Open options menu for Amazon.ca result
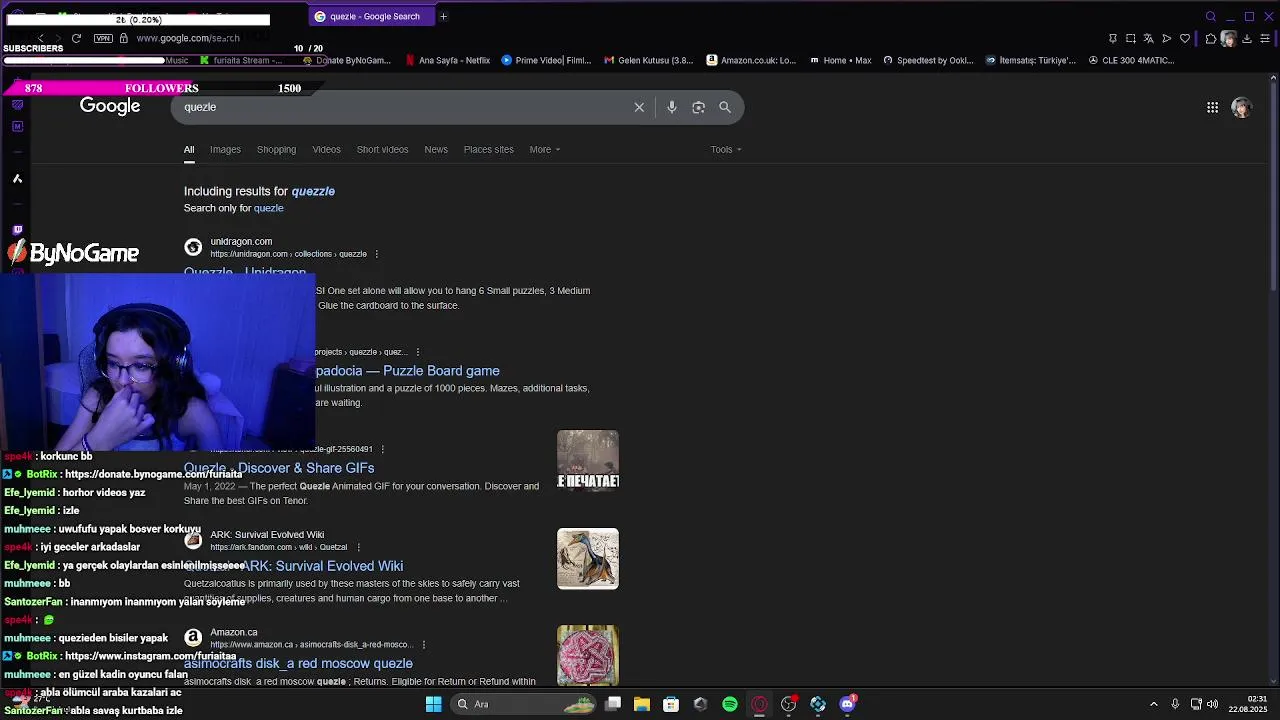This screenshot has width=1280, height=720. [423, 645]
